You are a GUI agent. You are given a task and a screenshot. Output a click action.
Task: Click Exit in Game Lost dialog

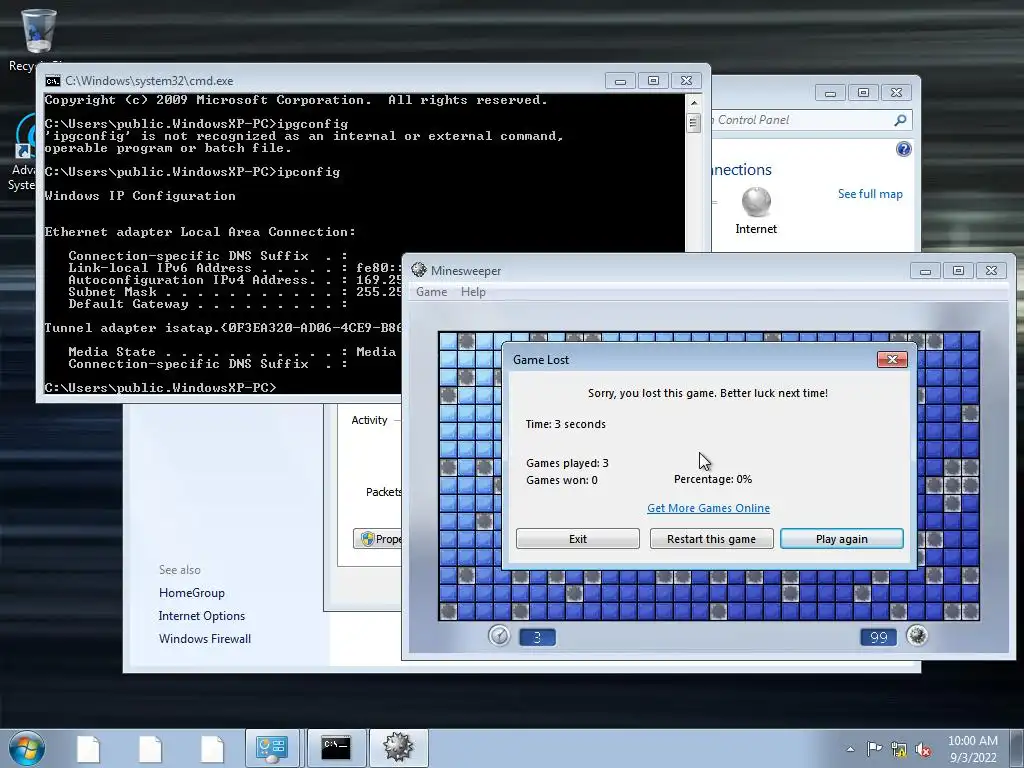(578, 539)
